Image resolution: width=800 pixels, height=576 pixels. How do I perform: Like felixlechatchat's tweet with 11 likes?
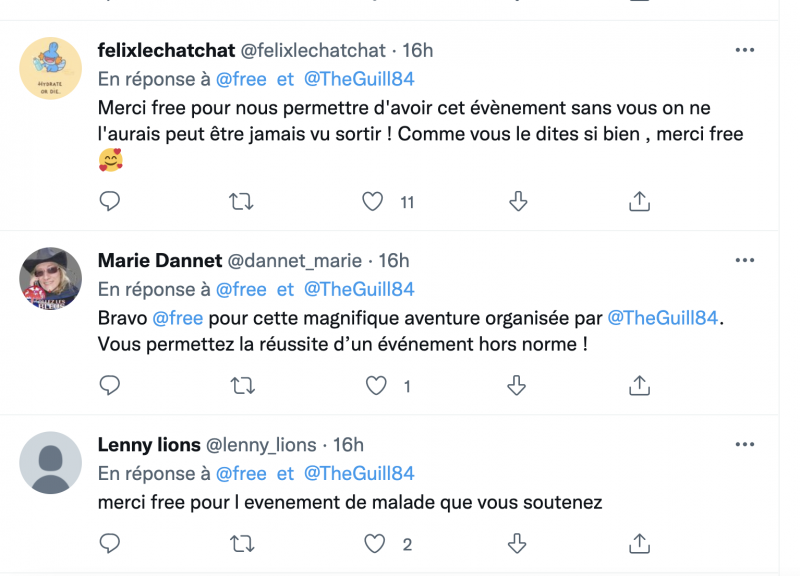(373, 201)
